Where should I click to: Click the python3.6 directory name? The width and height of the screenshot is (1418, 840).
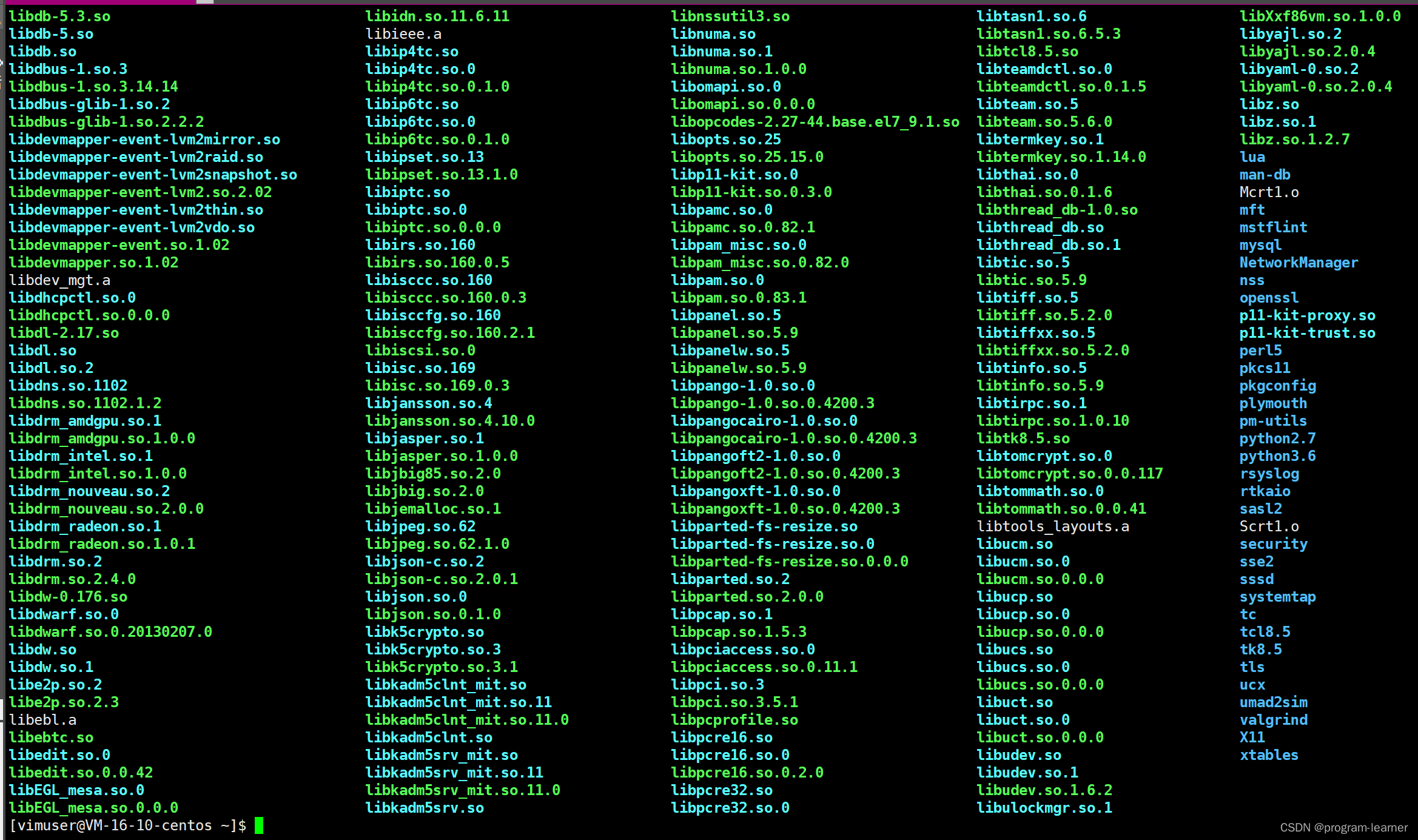[1278, 456]
